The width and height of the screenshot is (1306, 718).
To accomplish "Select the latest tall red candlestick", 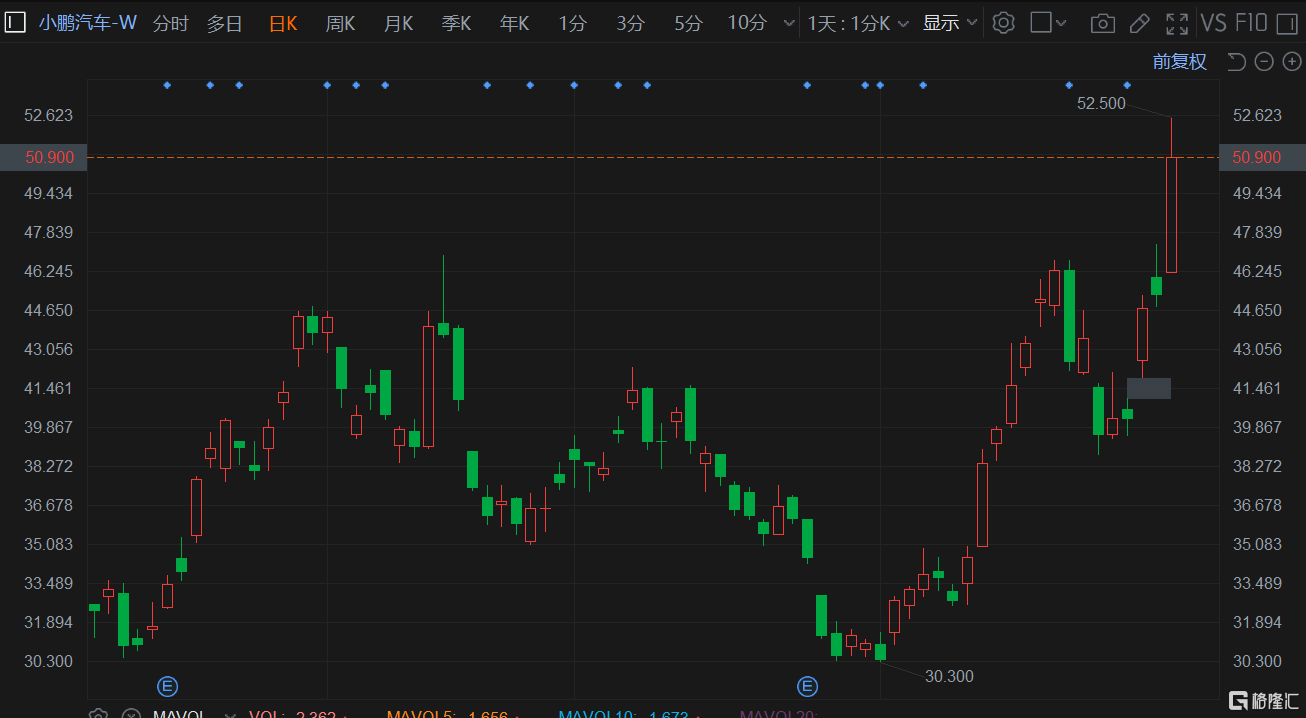I will [1171, 214].
